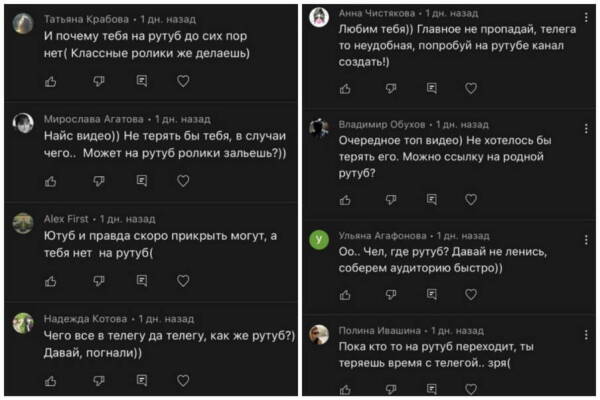Dislike Мирослава Агатова's comment
600x400 pixels.
click(x=98, y=181)
